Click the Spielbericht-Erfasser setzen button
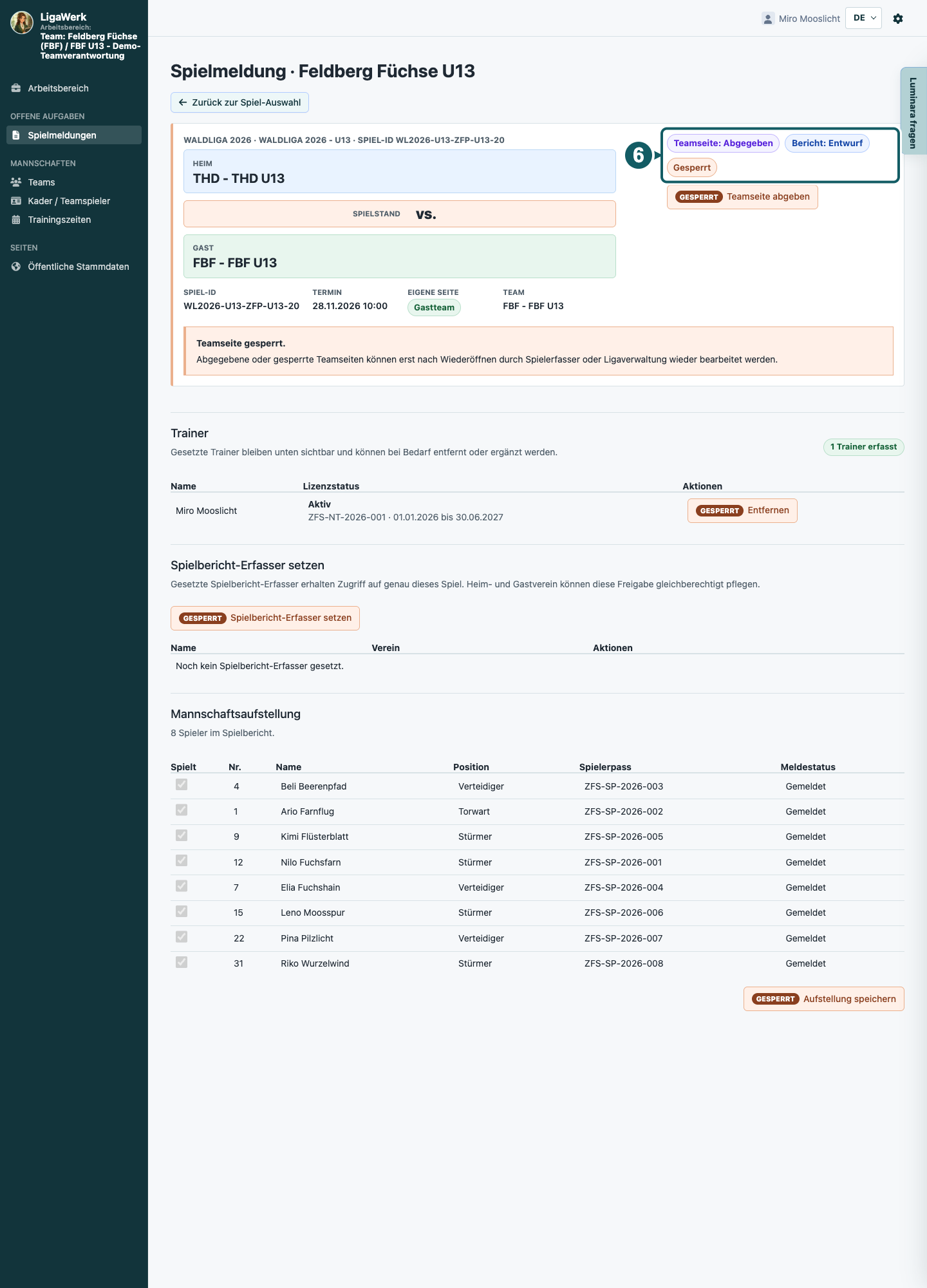Screen dimensions: 927x1288 (x=265, y=618)
